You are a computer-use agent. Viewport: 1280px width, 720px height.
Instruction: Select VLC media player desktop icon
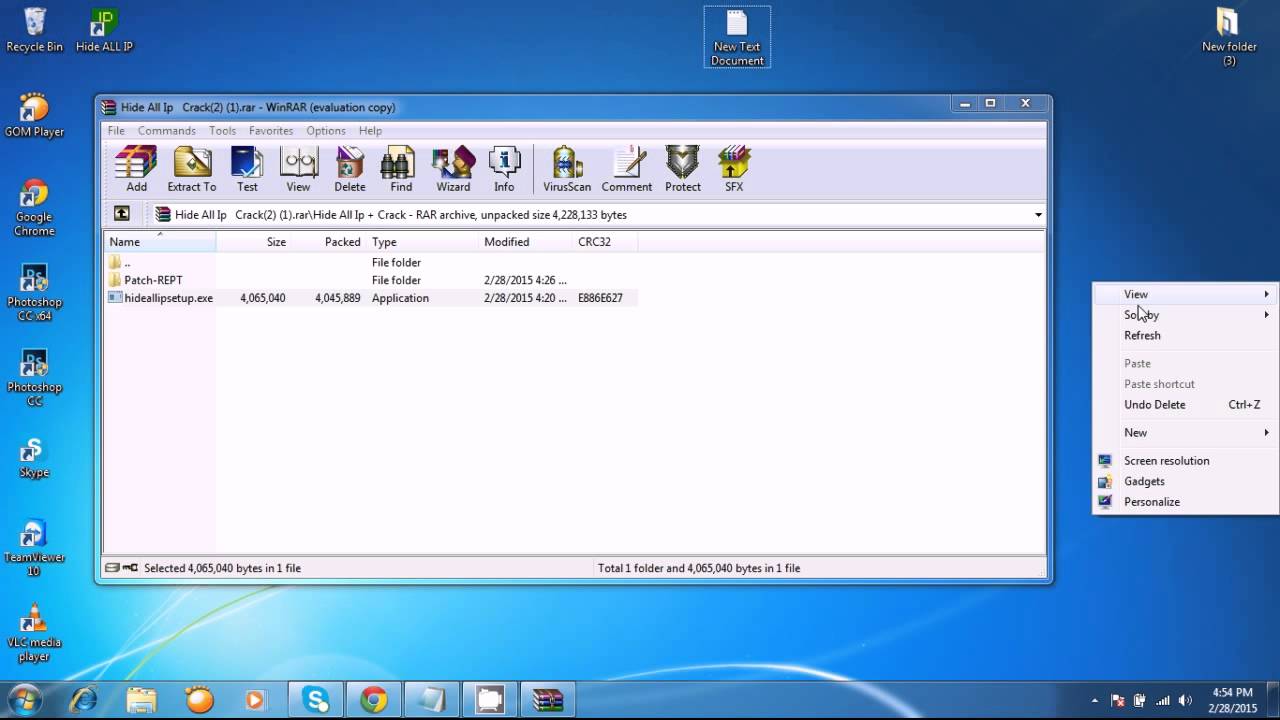pyautogui.click(x=34, y=633)
